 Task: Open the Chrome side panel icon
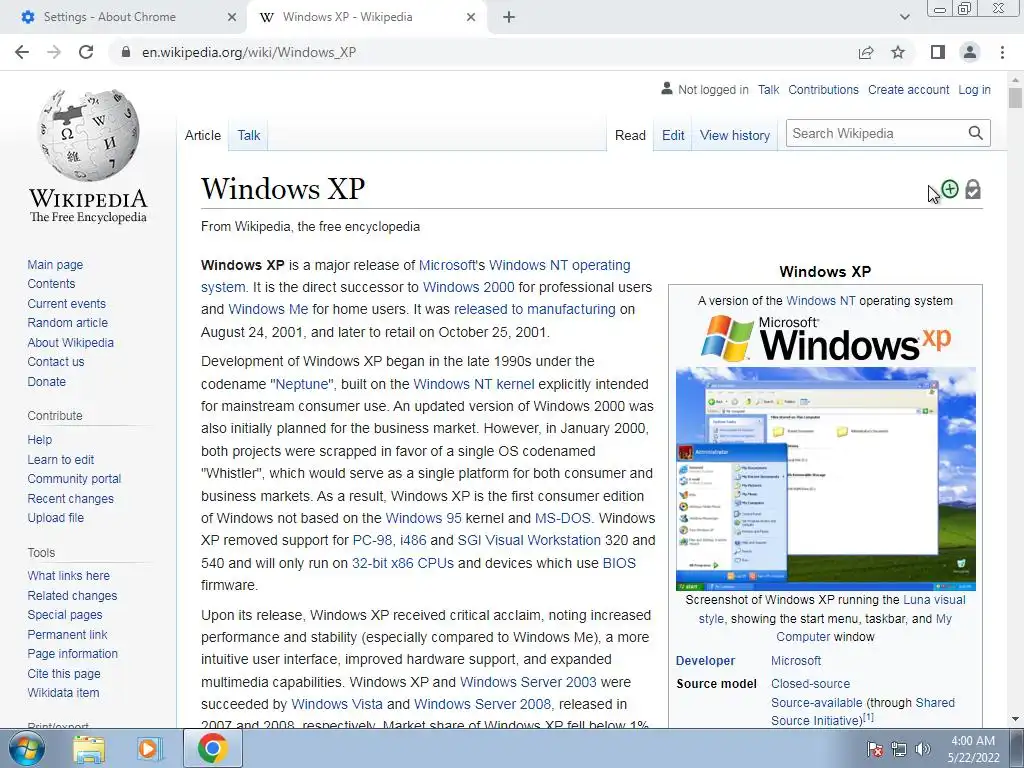pos(938,52)
